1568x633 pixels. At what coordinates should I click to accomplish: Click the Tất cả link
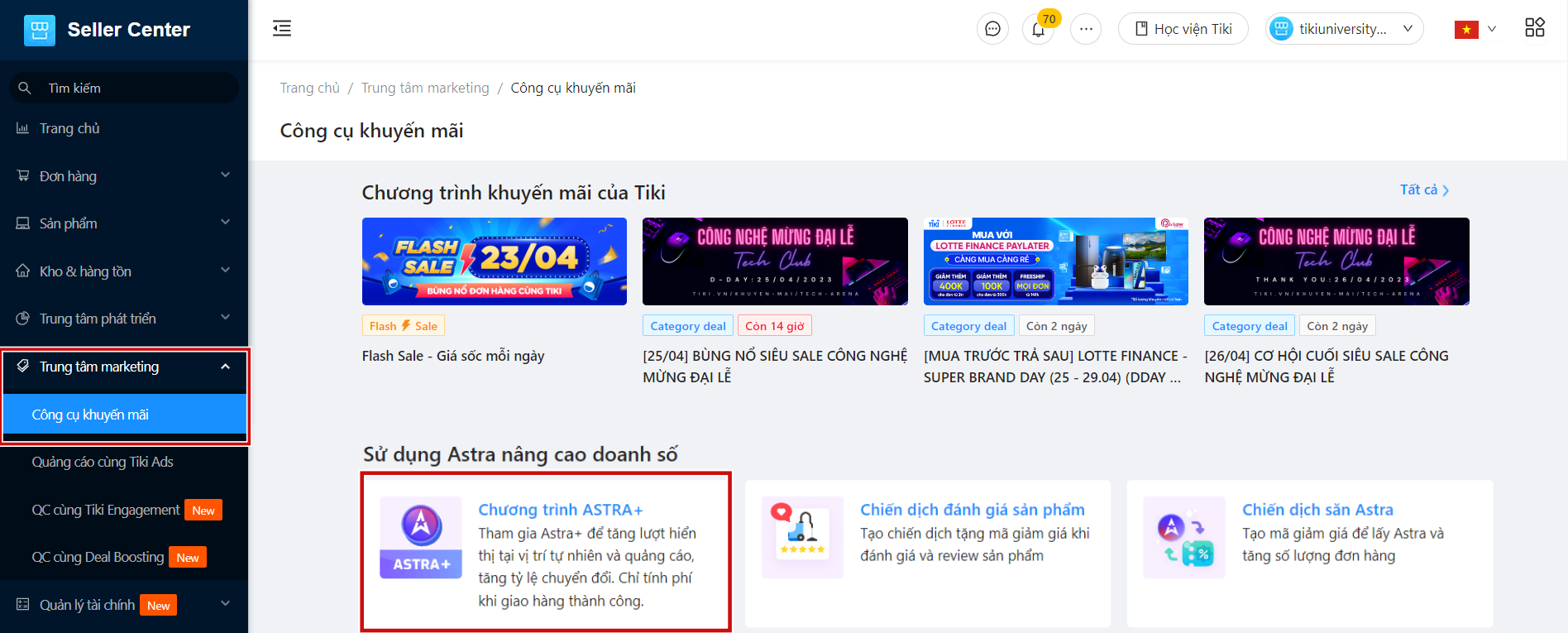(1424, 189)
